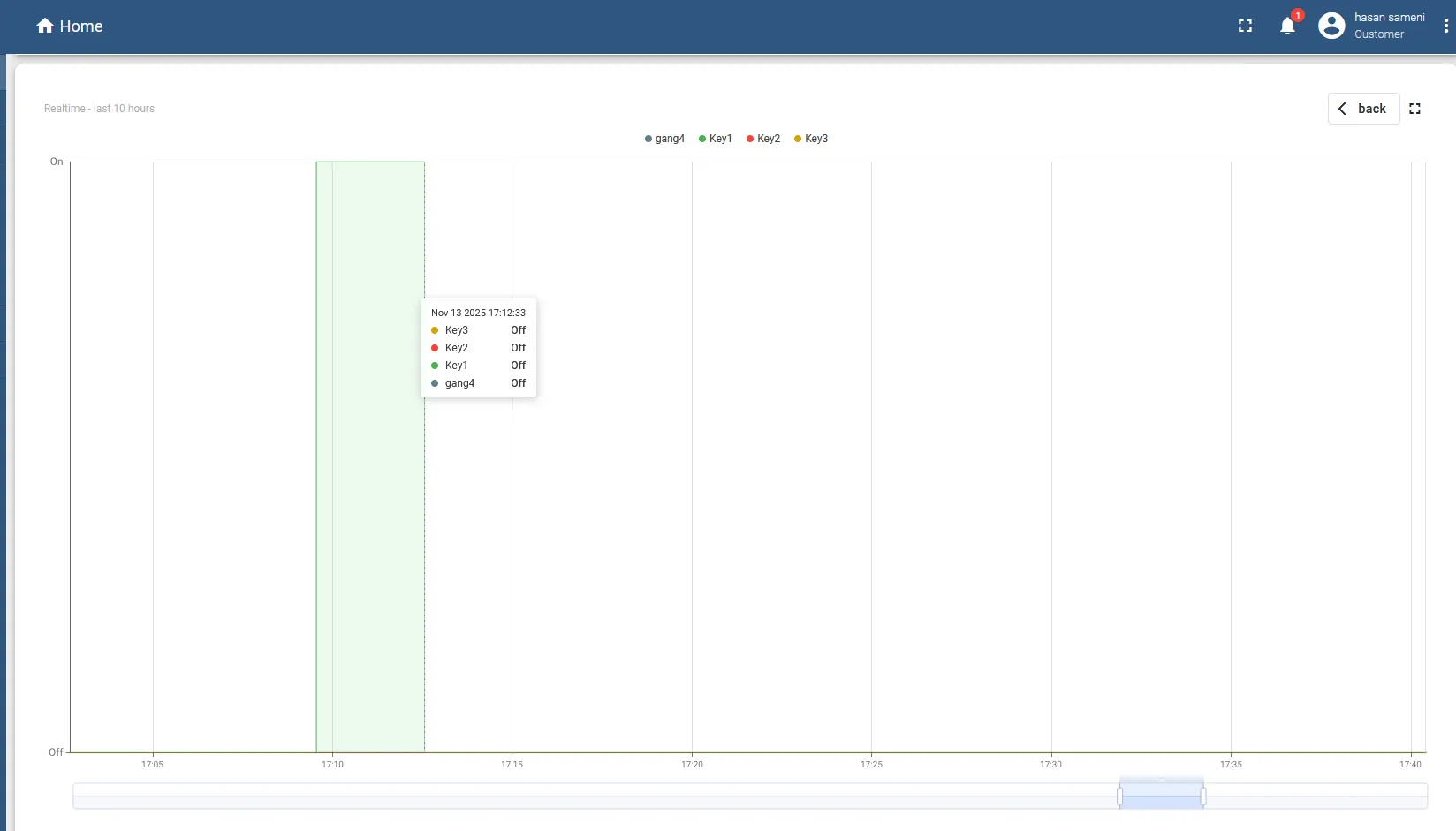Click the timeline track left of the selection
The width and height of the screenshot is (1456, 831).
pyautogui.click(x=592, y=797)
